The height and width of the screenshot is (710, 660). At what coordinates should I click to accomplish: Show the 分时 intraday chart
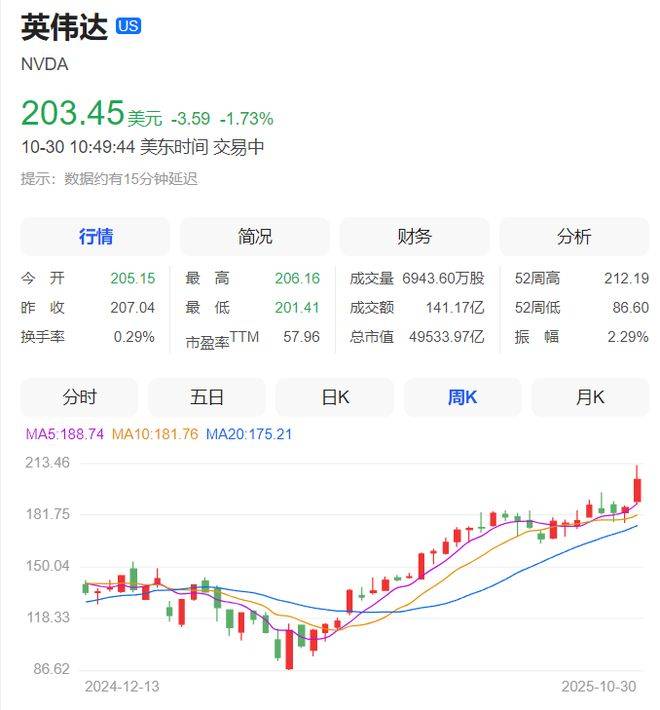point(80,397)
